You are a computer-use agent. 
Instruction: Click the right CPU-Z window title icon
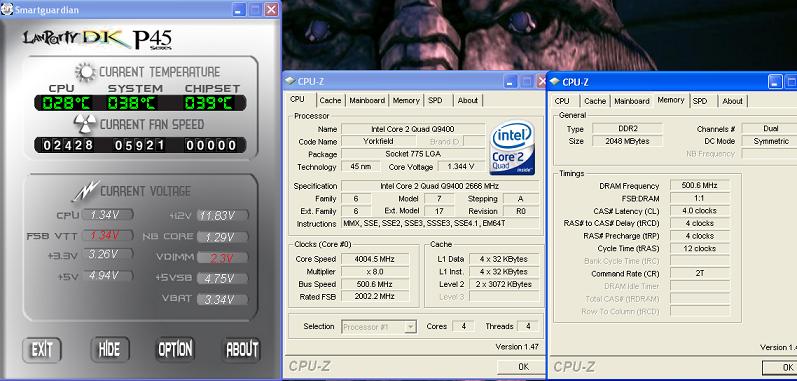(x=555, y=82)
